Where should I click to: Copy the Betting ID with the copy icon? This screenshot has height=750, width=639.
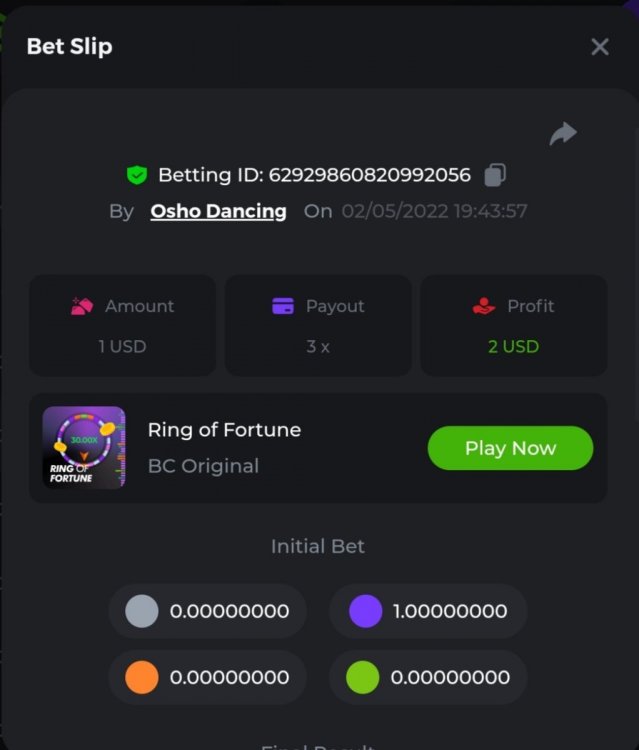click(495, 175)
